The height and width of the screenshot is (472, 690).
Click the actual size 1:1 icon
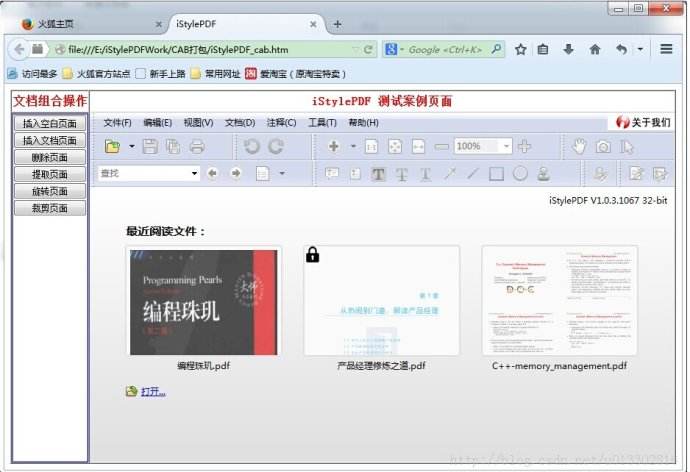(x=371, y=146)
